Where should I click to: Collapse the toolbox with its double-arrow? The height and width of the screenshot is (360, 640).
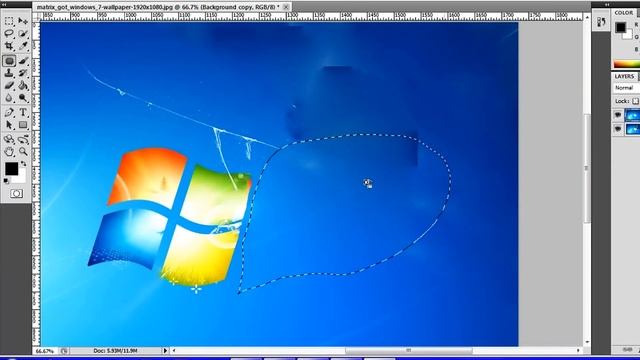pyautogui.click(x=4, y=4)
